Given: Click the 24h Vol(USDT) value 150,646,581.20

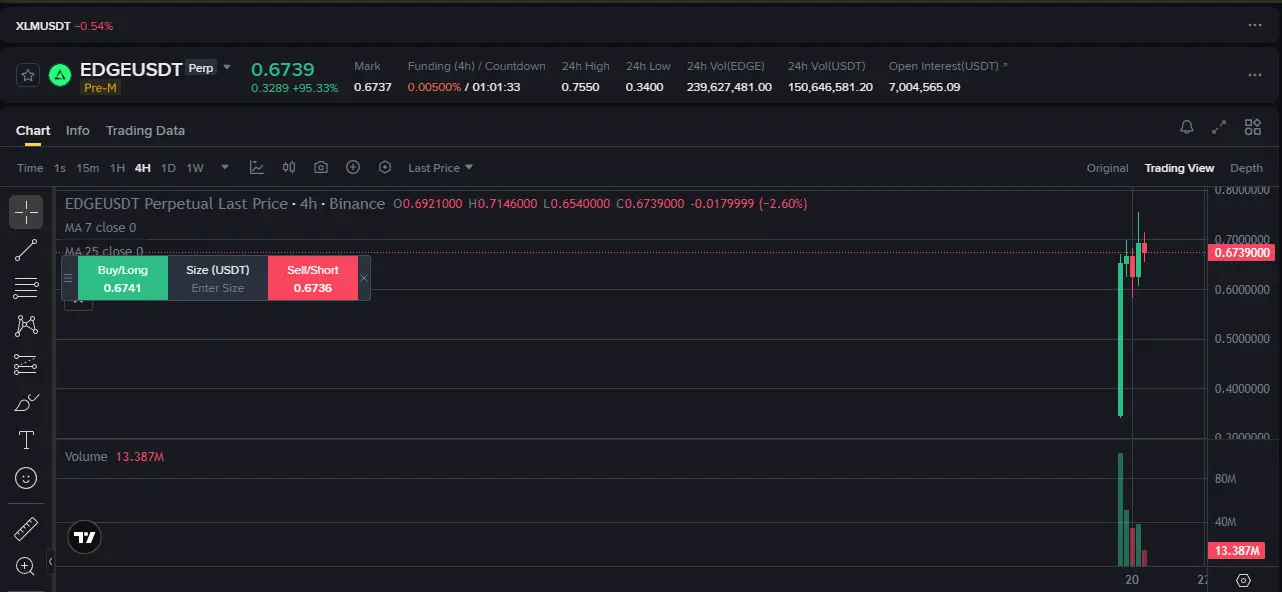Looking at the screenshot, I should pos(830,87).
